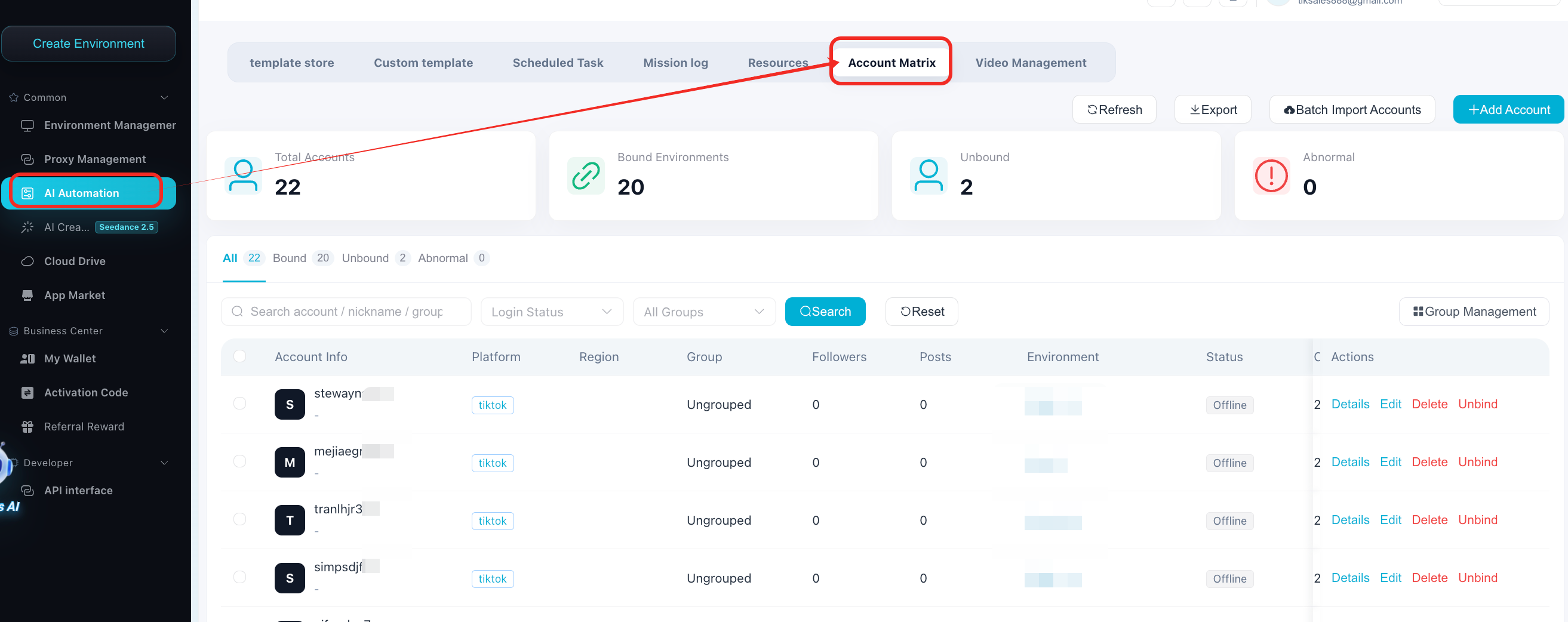Export the account list
Image resolution: width=1568 pixels, height=622 pixels.
(1213, 110)
